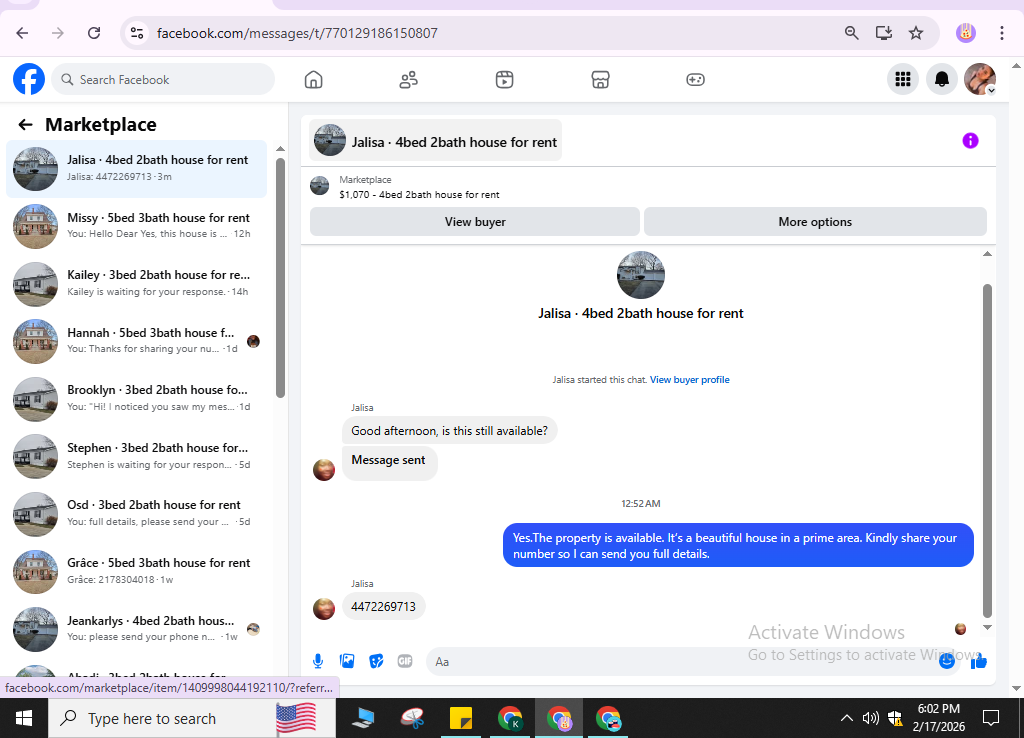Open Grâce 5bed 3bath conversation
This screenshot has width=1024, height=738.
pyautogui.click(x=136, y=571)
